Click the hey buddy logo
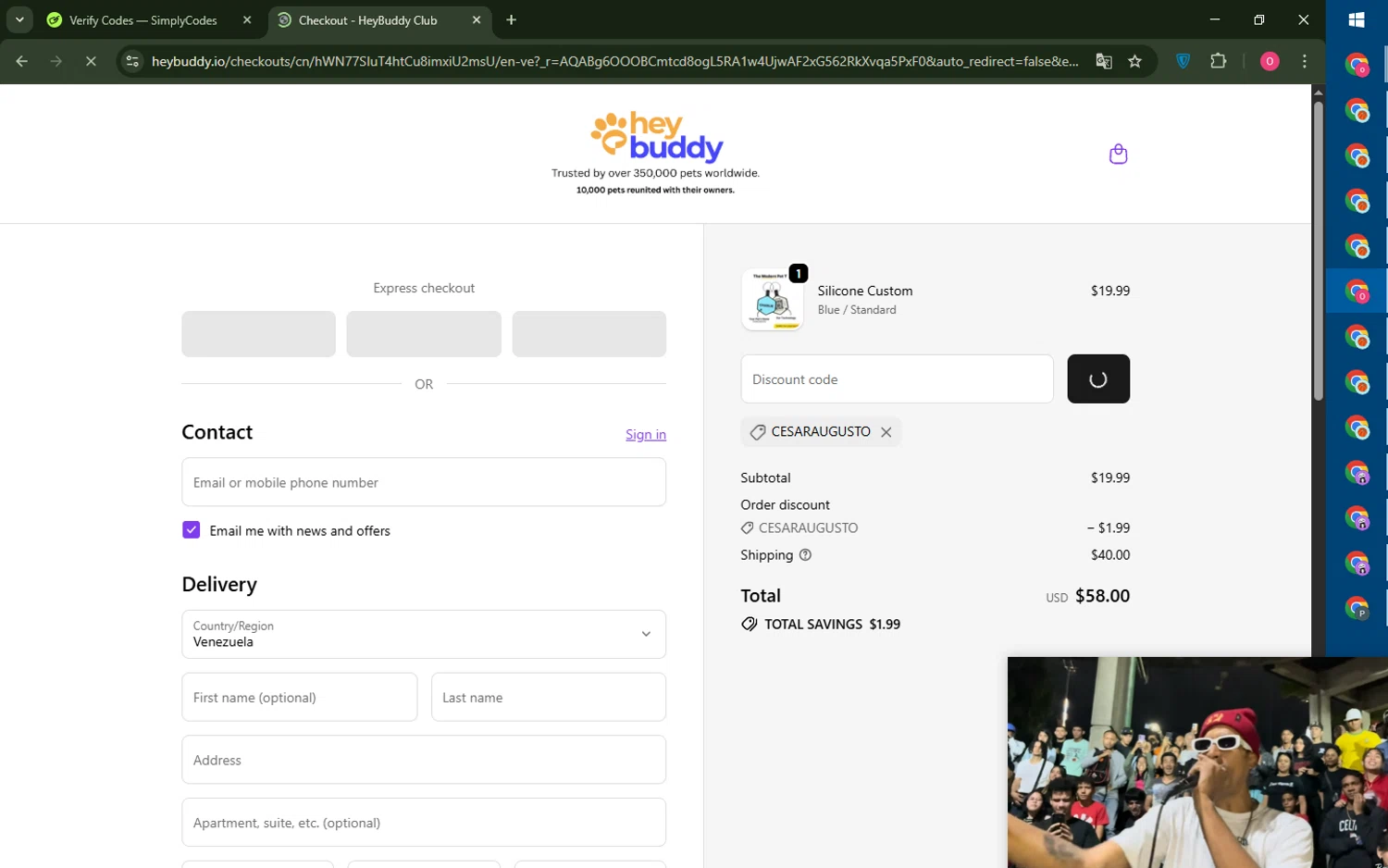Viewport: 1388px width, 868px height. [656, 136]
